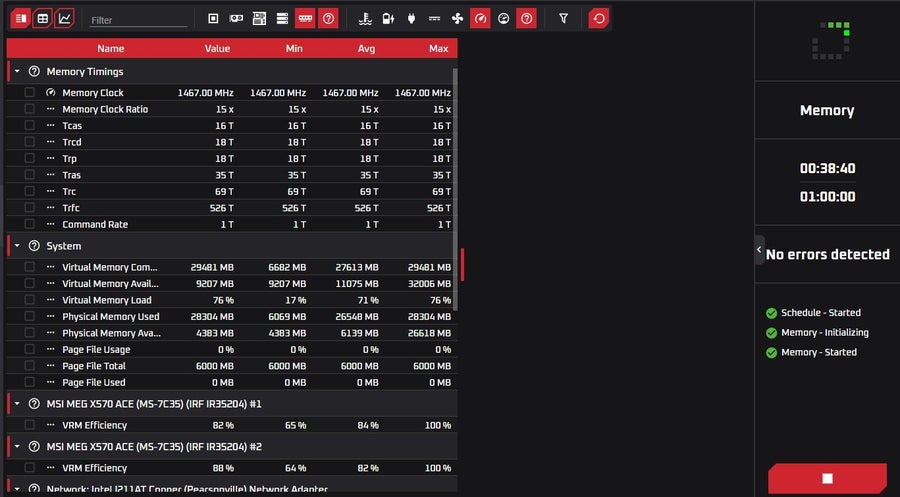Tick the Command Rate checkbox

tap(29, 224)
